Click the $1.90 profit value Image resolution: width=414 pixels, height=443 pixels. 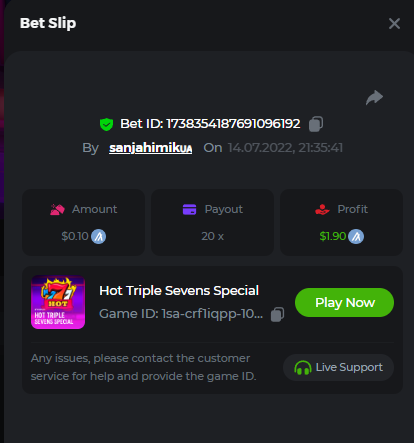click(333, 236)
